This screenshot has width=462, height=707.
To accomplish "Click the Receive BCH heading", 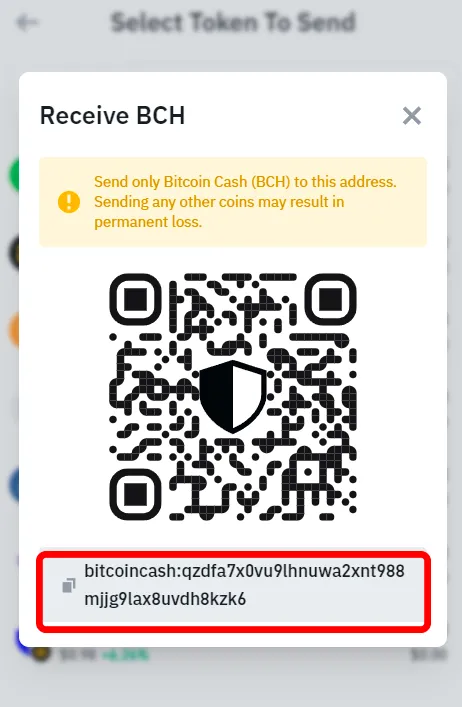I will (112, 115).
